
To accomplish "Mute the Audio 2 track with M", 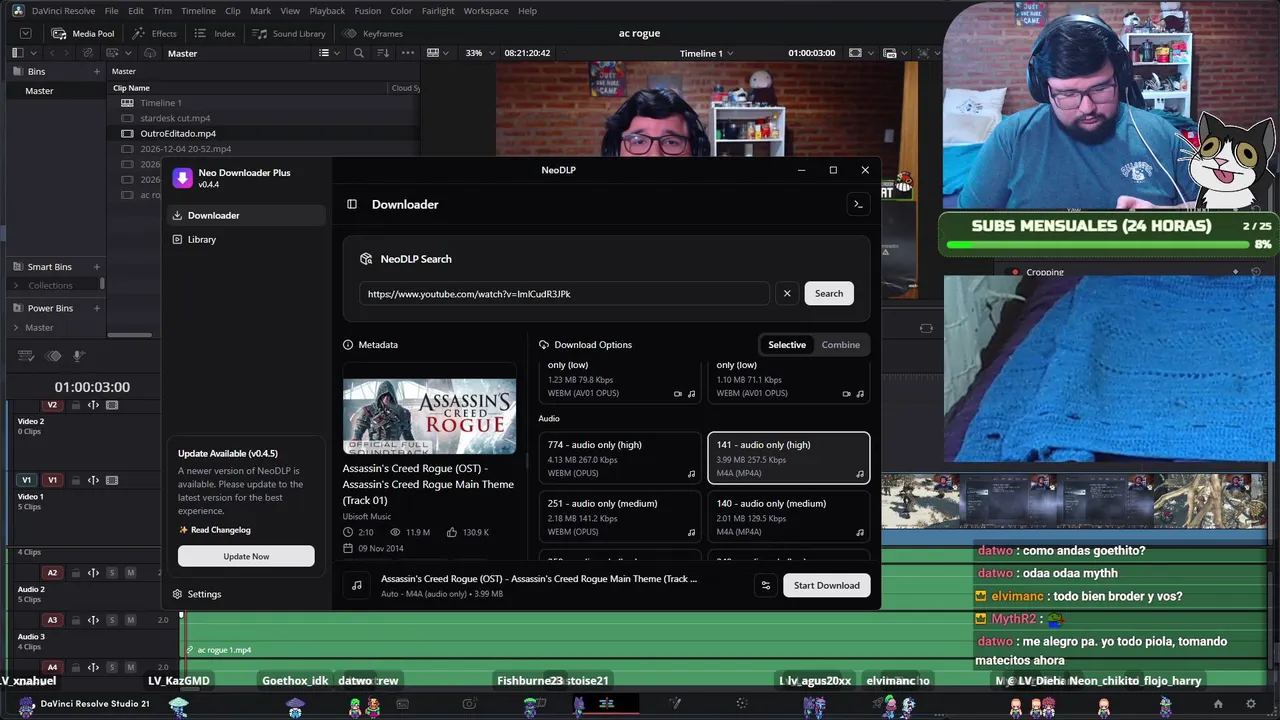I will [x=130, y=573].
